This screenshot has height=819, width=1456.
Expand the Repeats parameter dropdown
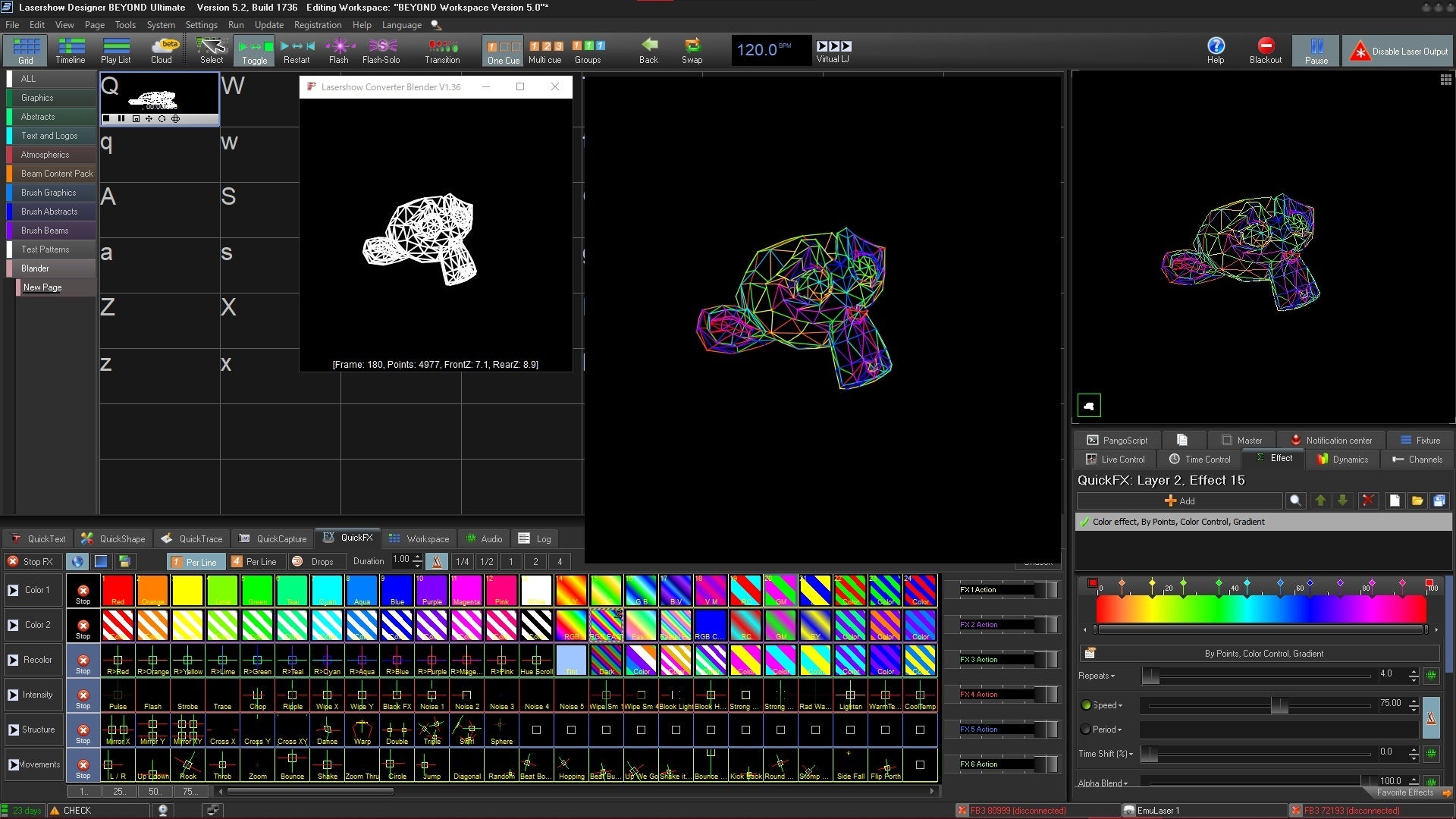[x=1112, y=676]
